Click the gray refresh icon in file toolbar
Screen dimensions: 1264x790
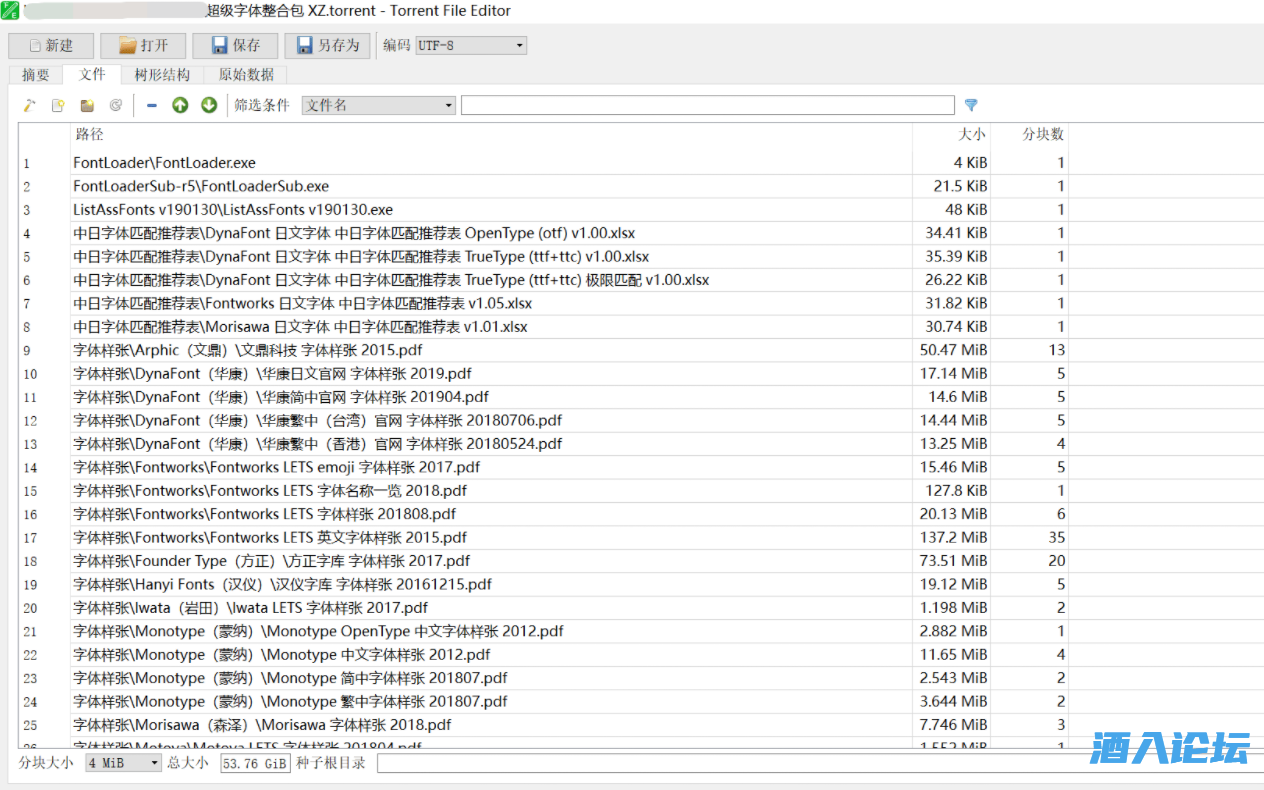[x=116, y=105]
